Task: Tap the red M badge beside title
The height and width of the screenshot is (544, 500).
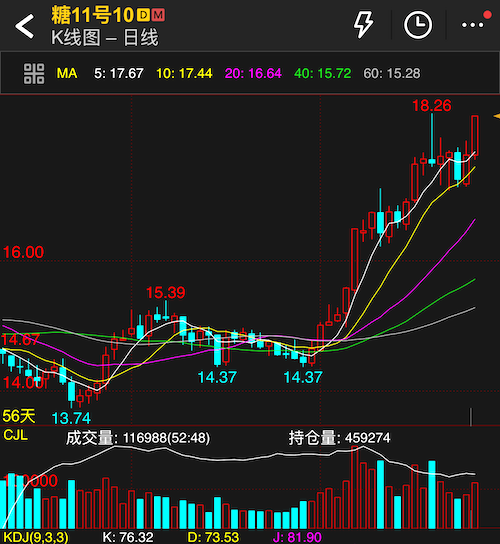Action: click(158, 15)
